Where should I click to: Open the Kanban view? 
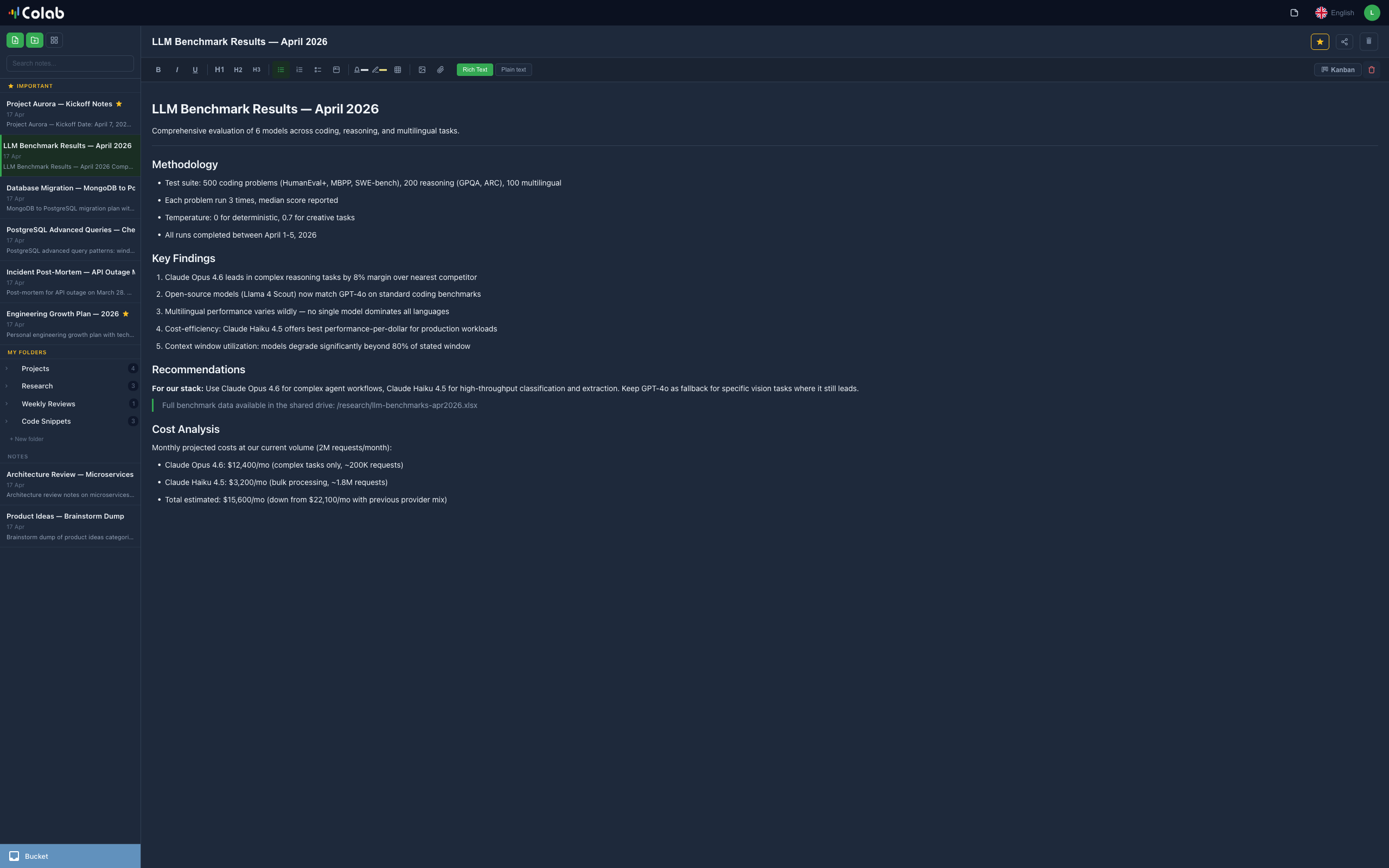coord(1337,69)
